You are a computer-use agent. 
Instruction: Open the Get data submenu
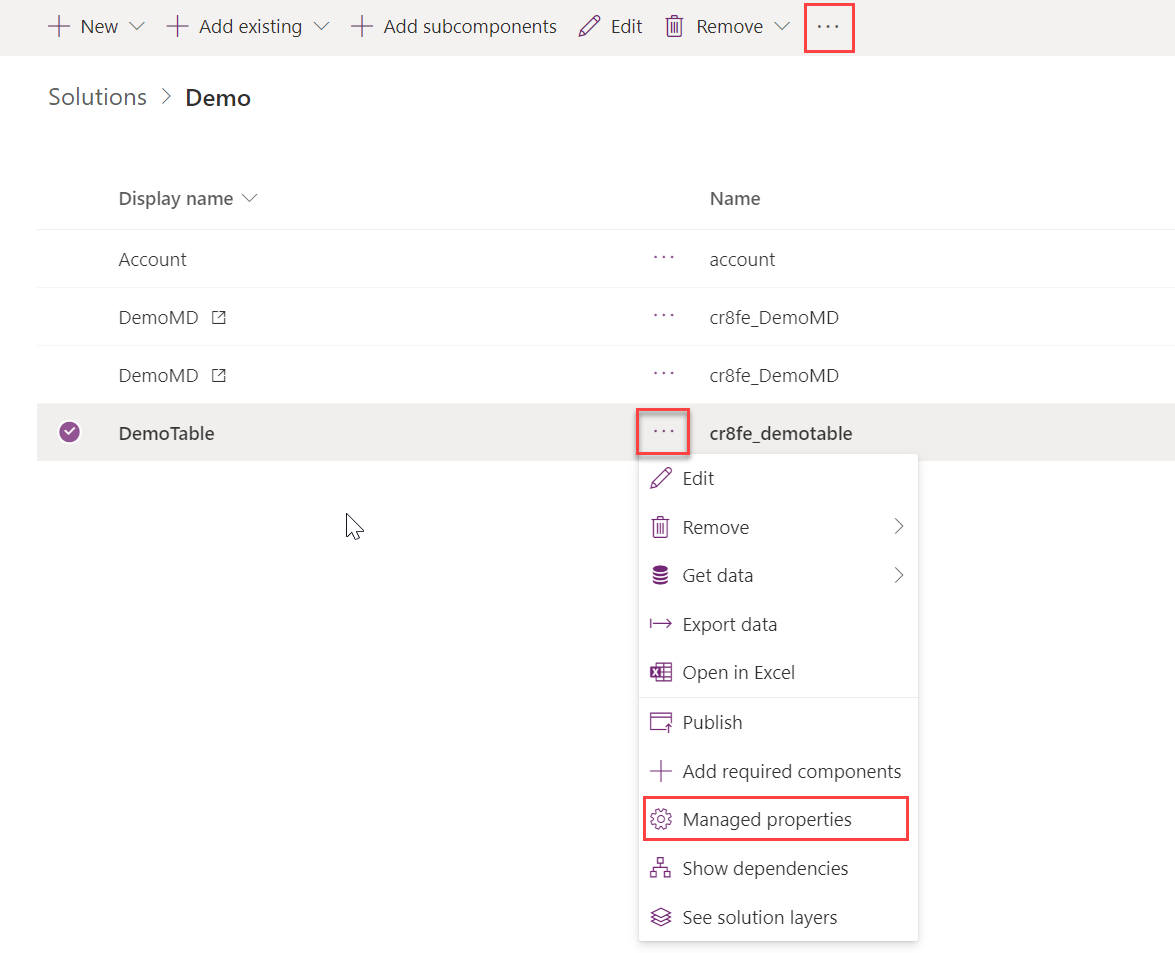click(778, 575)
